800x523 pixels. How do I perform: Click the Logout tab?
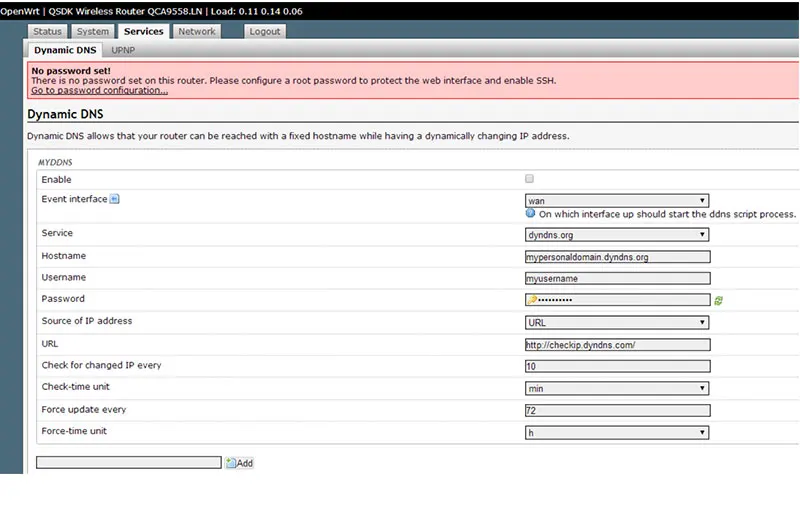tap(264, 32)
